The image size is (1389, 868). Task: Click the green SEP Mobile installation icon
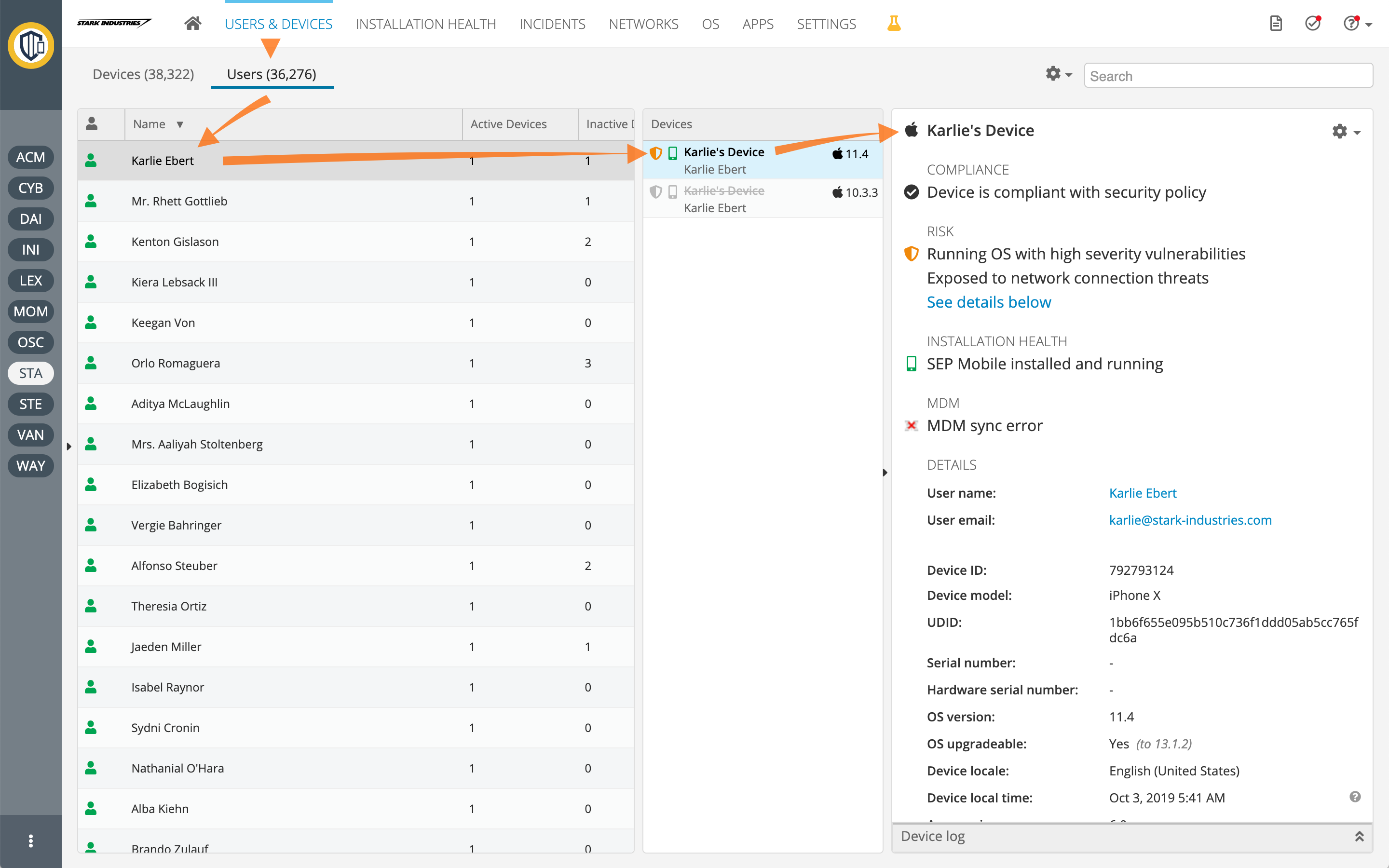911,364
